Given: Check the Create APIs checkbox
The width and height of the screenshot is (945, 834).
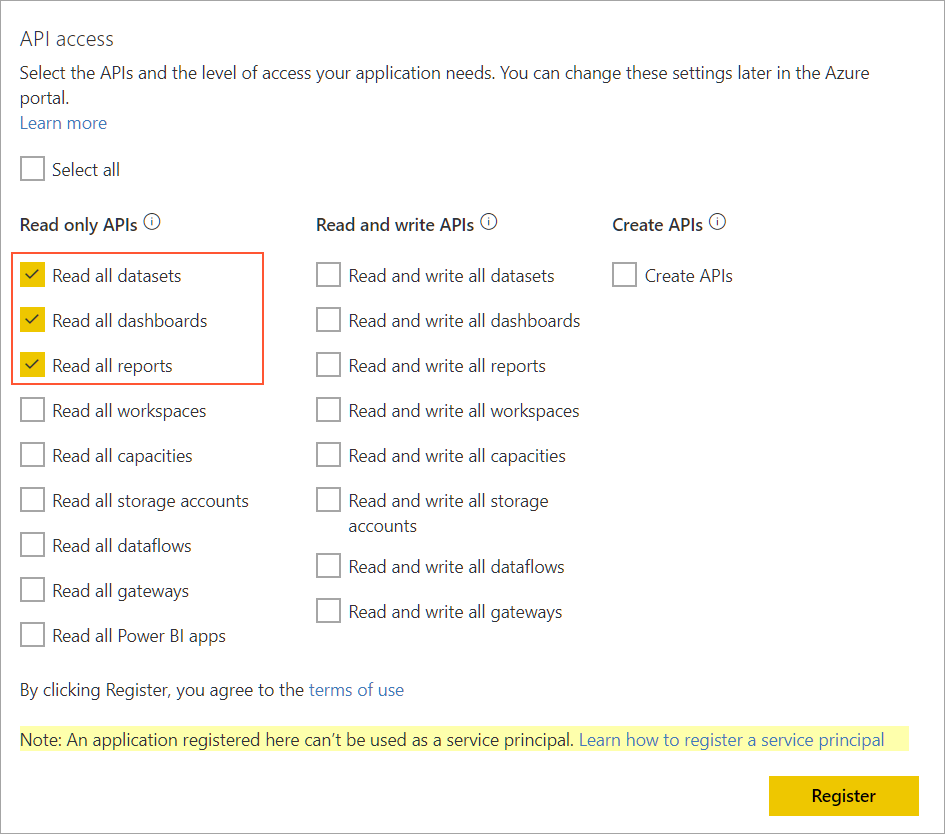Looking at the screenshot, I should [x=625, y=275].
